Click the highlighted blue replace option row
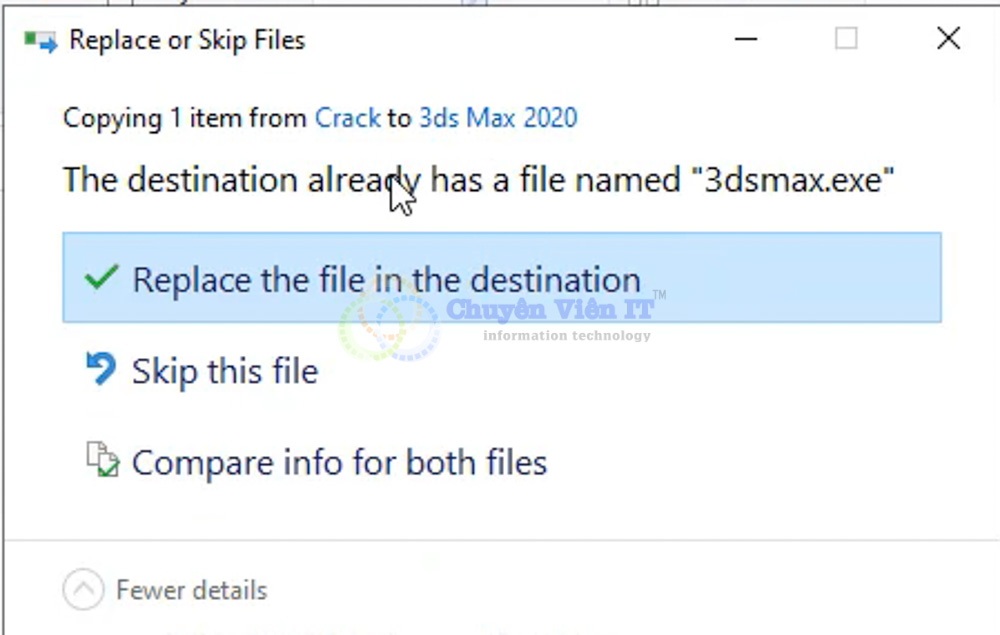The width and height of the screenshot is (1000, 635). pyautogui.click(x=500, y=279)
